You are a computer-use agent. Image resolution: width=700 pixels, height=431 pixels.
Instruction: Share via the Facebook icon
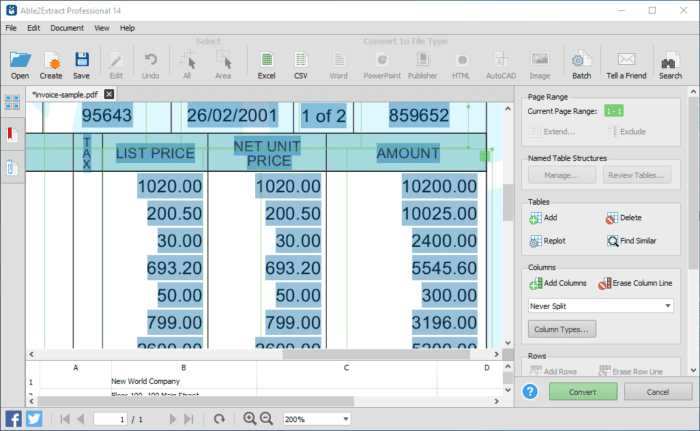(x=13, y=419)
